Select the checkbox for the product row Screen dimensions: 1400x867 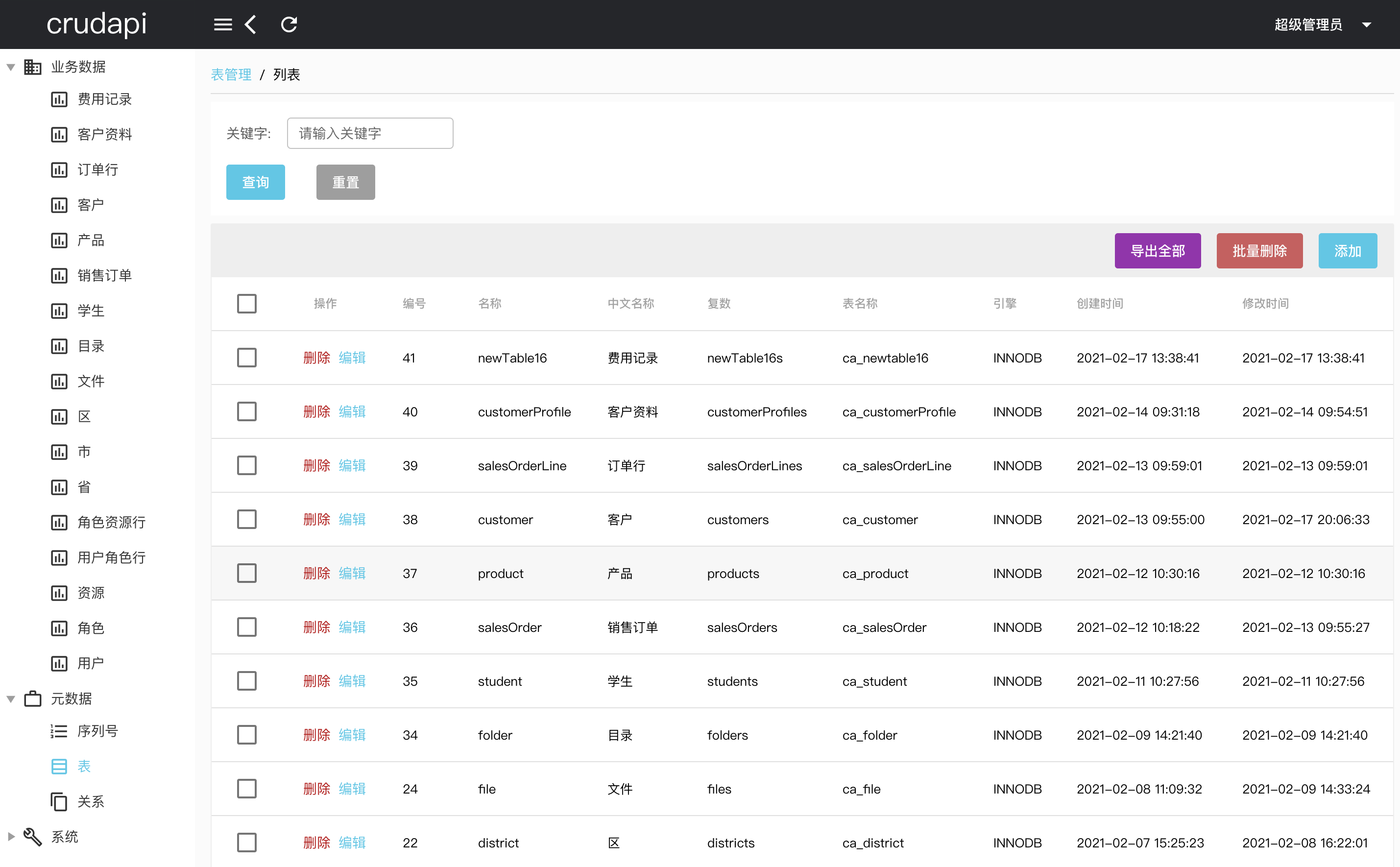point(246,574)
